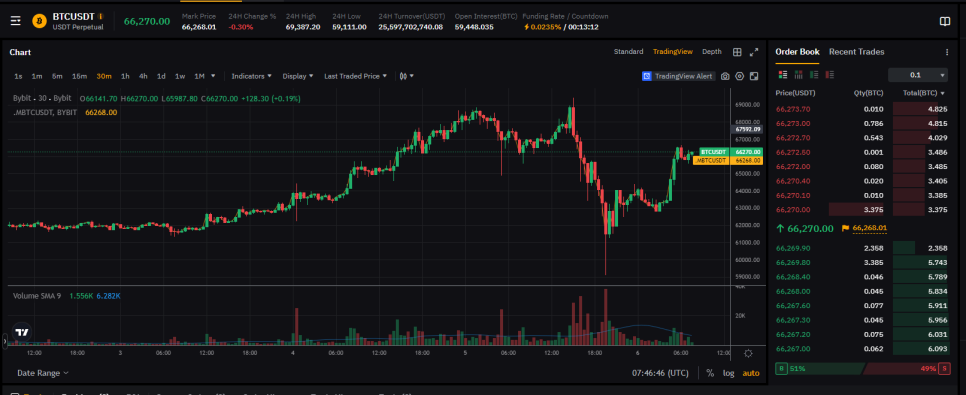The width and height of the screenshot is (966, 395).
Task: Toggle auto scale on chart
Action: pos(750,373)
